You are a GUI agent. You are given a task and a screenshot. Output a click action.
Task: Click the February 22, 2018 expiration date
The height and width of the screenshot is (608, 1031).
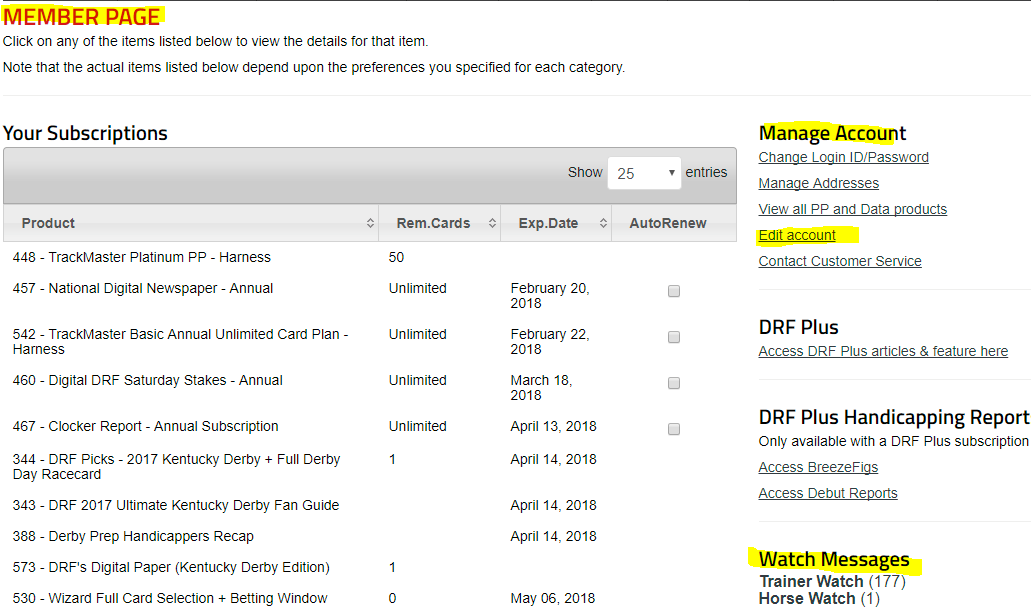click(550, 342)
